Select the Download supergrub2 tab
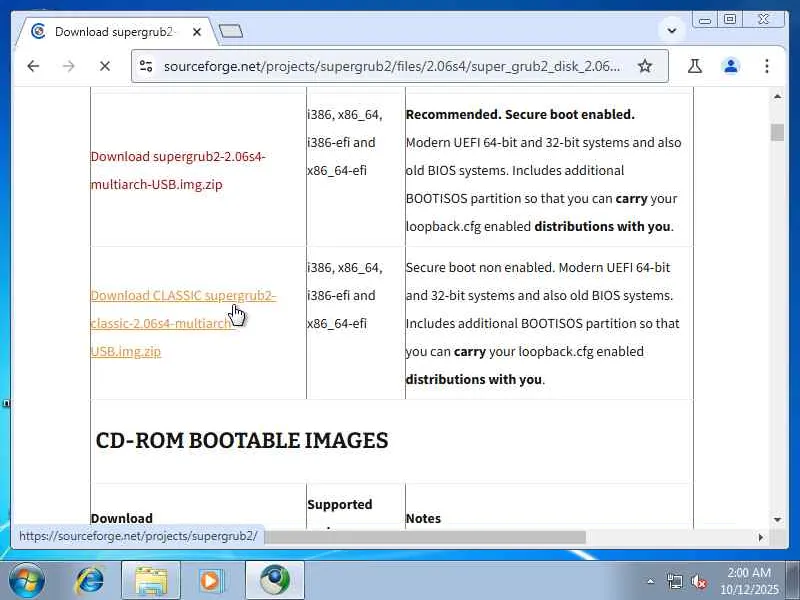 click(x=115, y=32)
